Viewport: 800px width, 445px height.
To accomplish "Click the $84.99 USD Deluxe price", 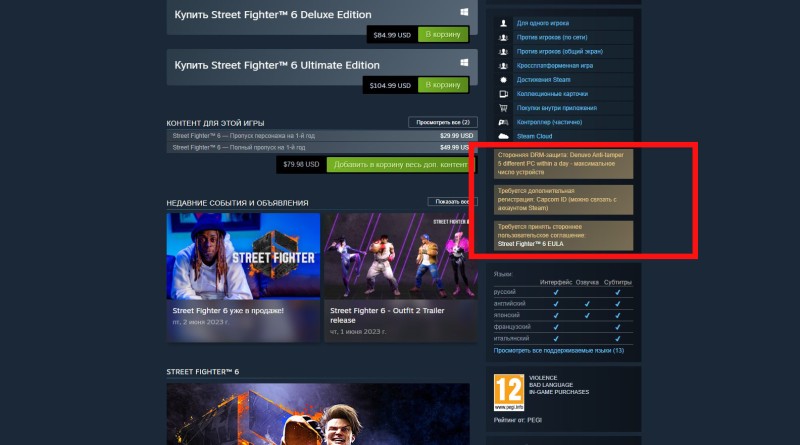I will click(x=392, y=35).
